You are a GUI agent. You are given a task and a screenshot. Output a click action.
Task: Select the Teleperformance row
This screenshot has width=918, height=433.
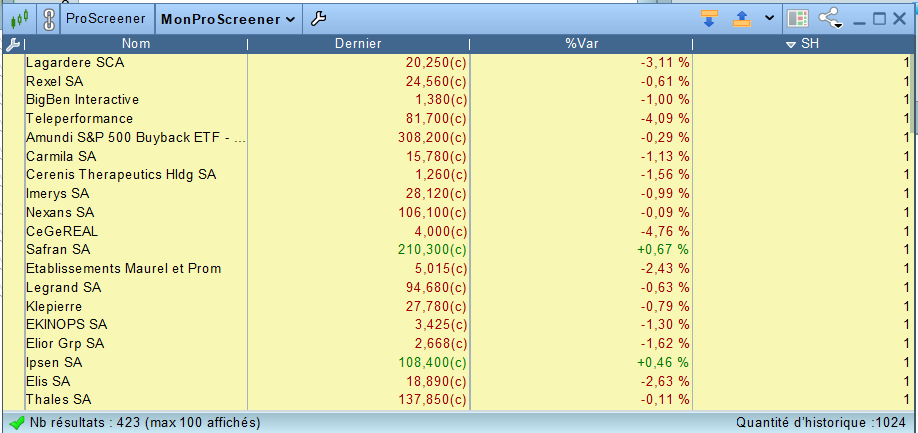click(457, 119)
